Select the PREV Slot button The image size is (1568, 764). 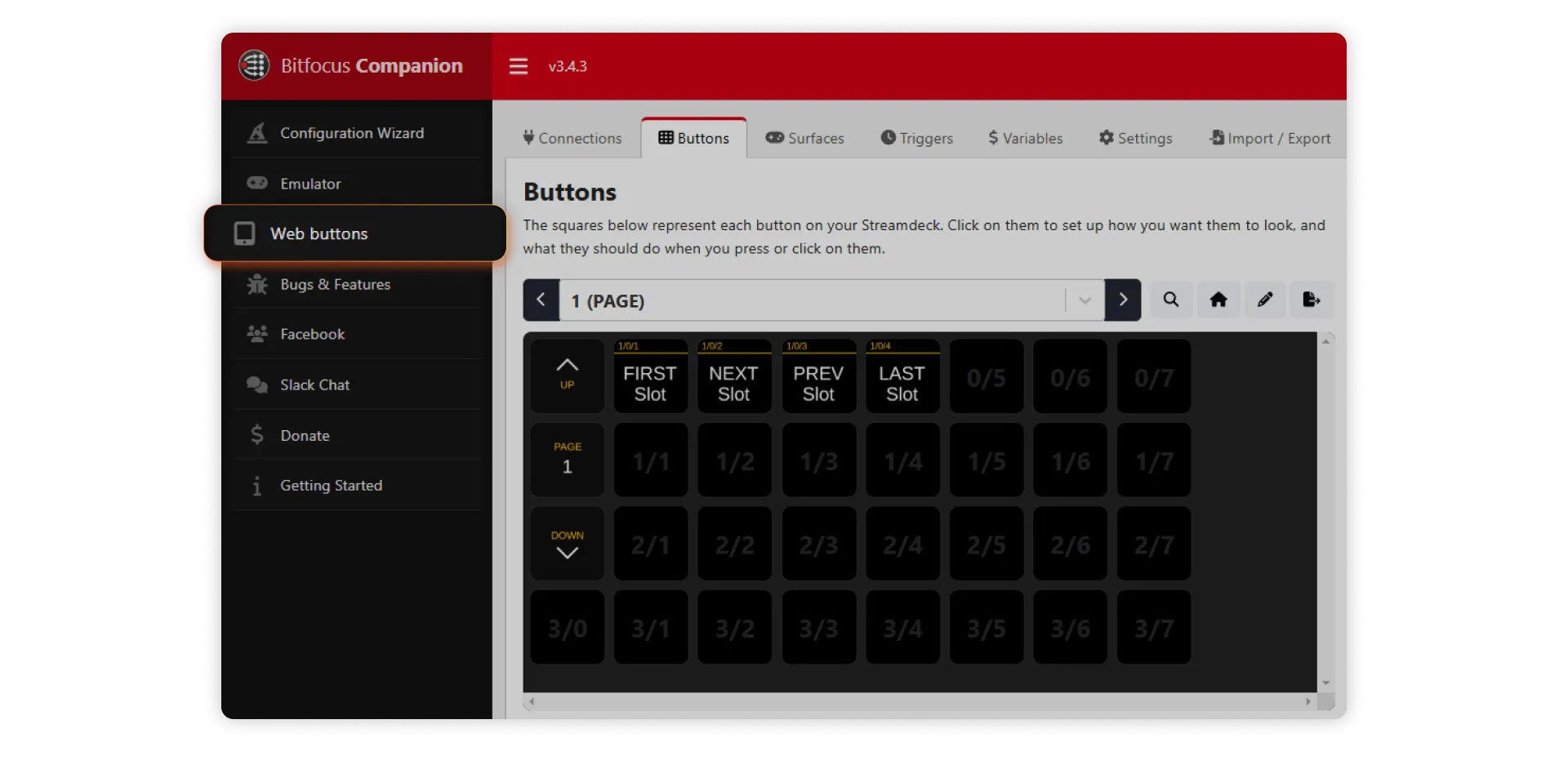819,375
